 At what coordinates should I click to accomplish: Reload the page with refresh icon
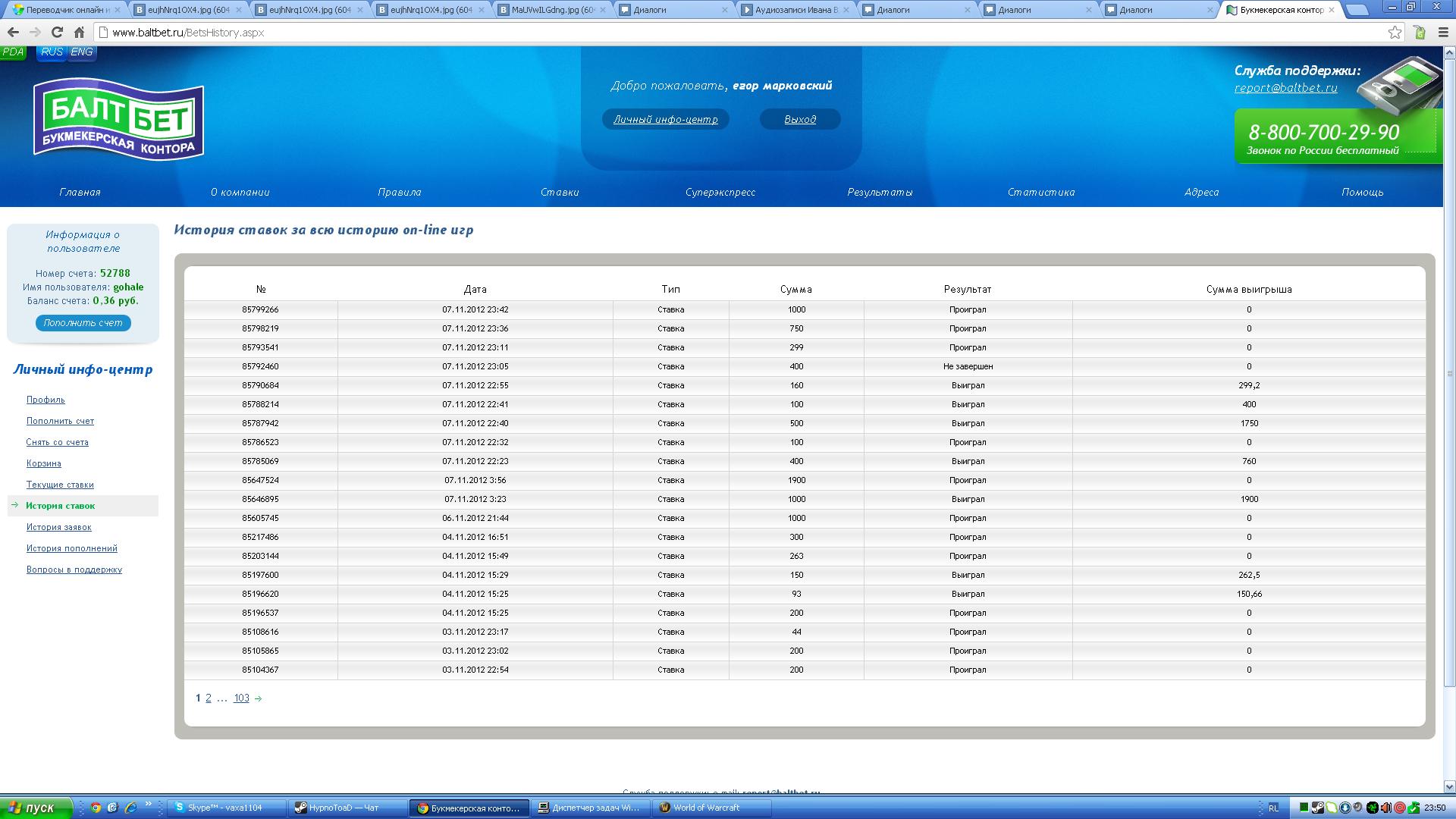click(x=57, y=32)
